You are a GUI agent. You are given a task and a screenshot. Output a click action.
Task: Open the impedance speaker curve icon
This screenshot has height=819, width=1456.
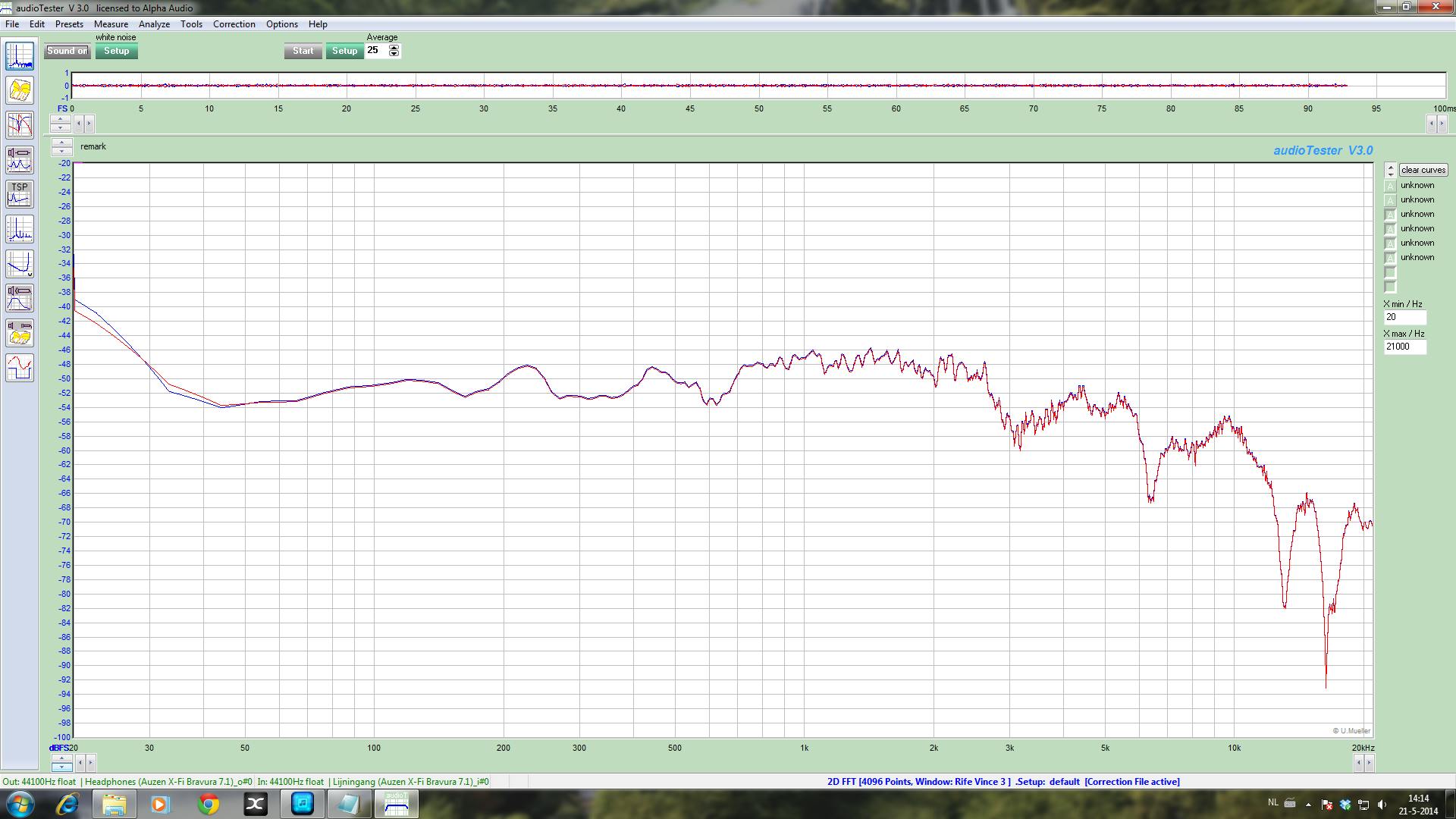pyautogui.click(x=20, y=160)
